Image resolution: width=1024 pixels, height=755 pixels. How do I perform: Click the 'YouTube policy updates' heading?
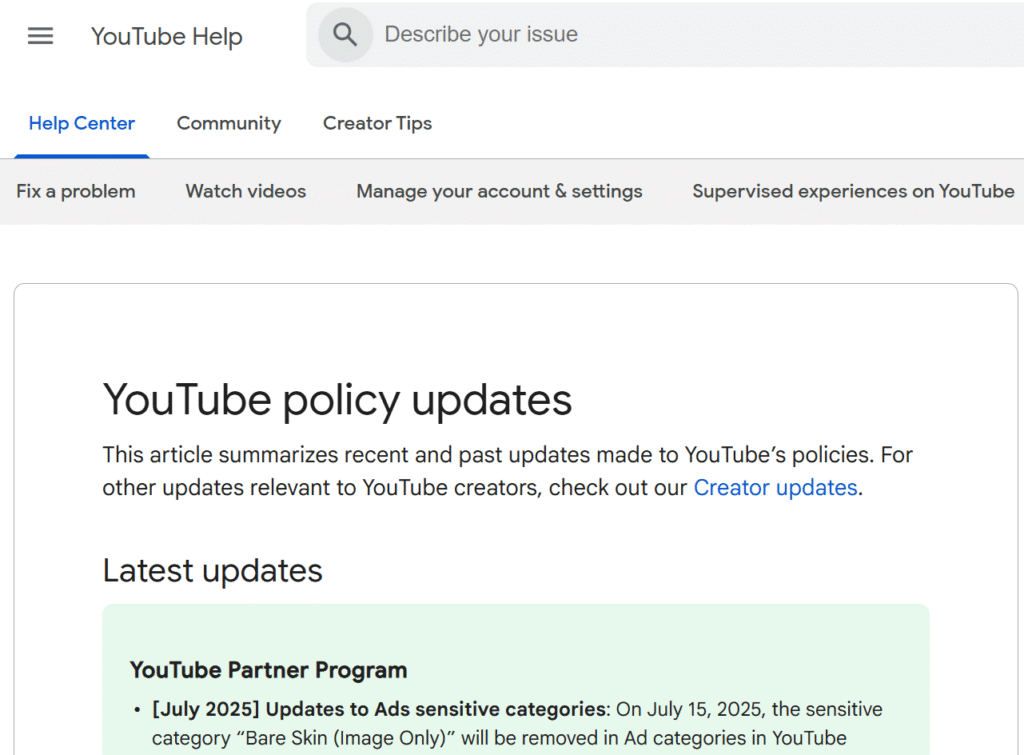[x=338, y=400]
